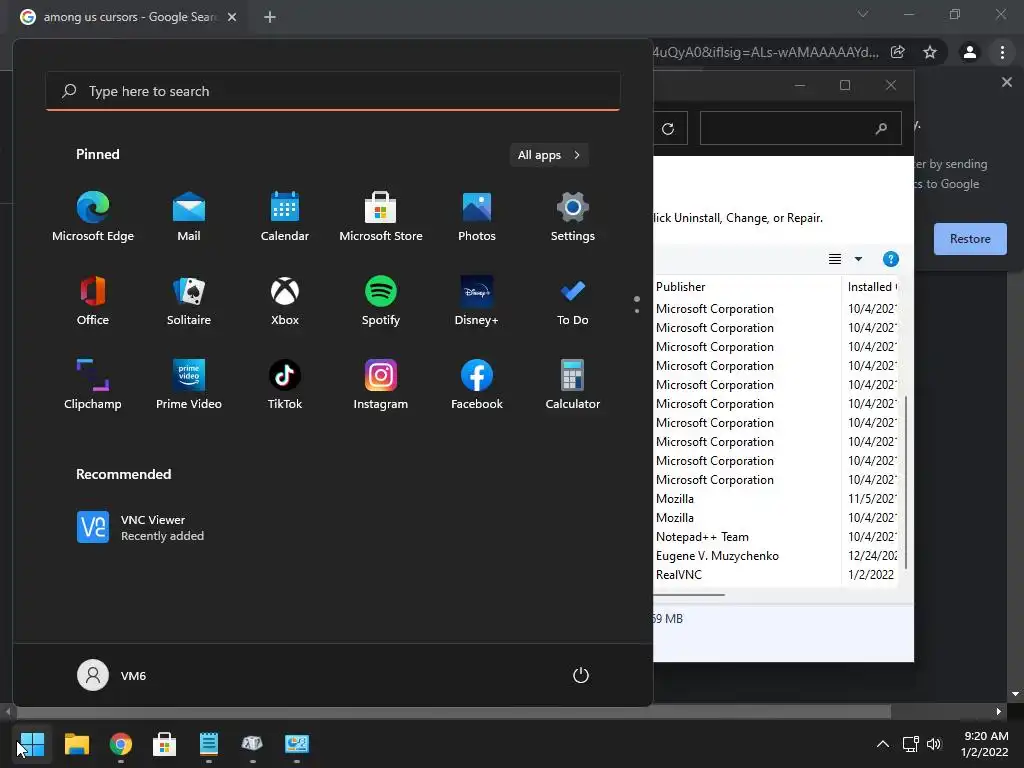This screenshot has width=1024, height=768.
Task: Open File Explorer from the taskbar
Action: 76,744
